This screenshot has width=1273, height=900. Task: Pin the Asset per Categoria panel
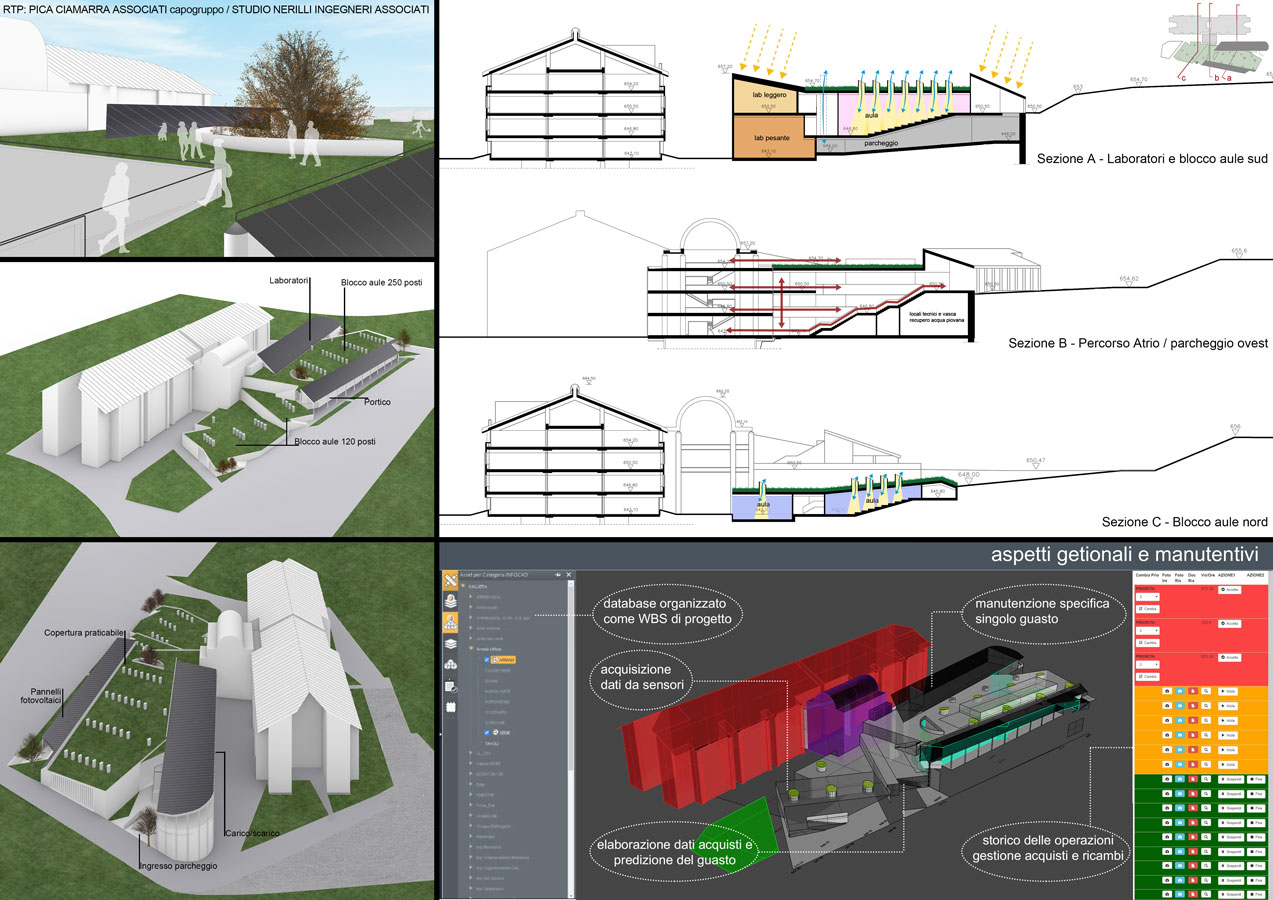tap(558, 575)
